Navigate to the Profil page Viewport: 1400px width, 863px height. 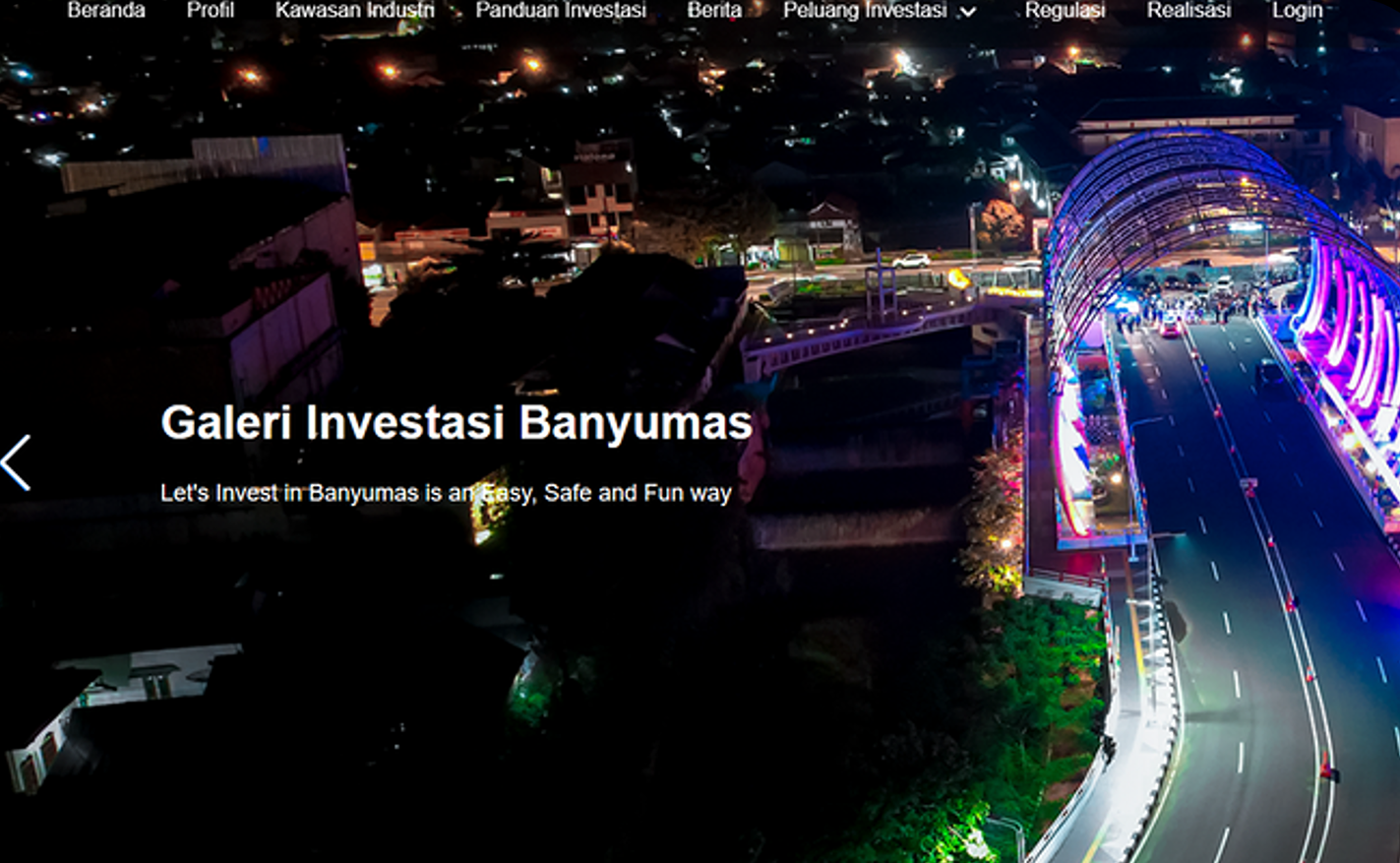coord(209,11)
